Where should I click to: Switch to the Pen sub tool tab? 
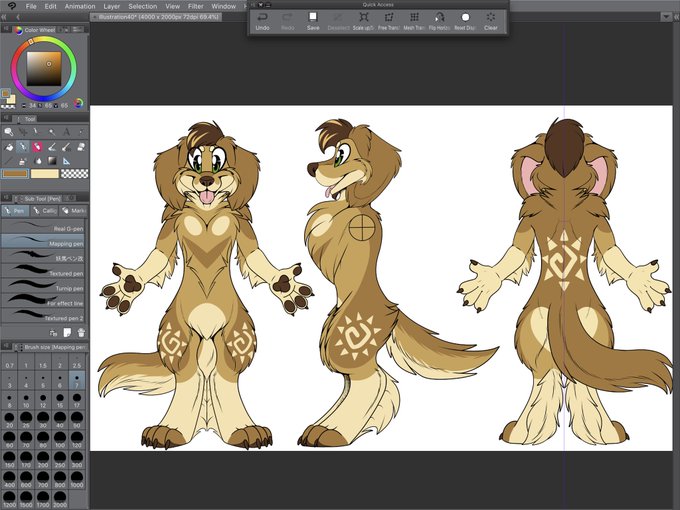[x=15, y=211]
